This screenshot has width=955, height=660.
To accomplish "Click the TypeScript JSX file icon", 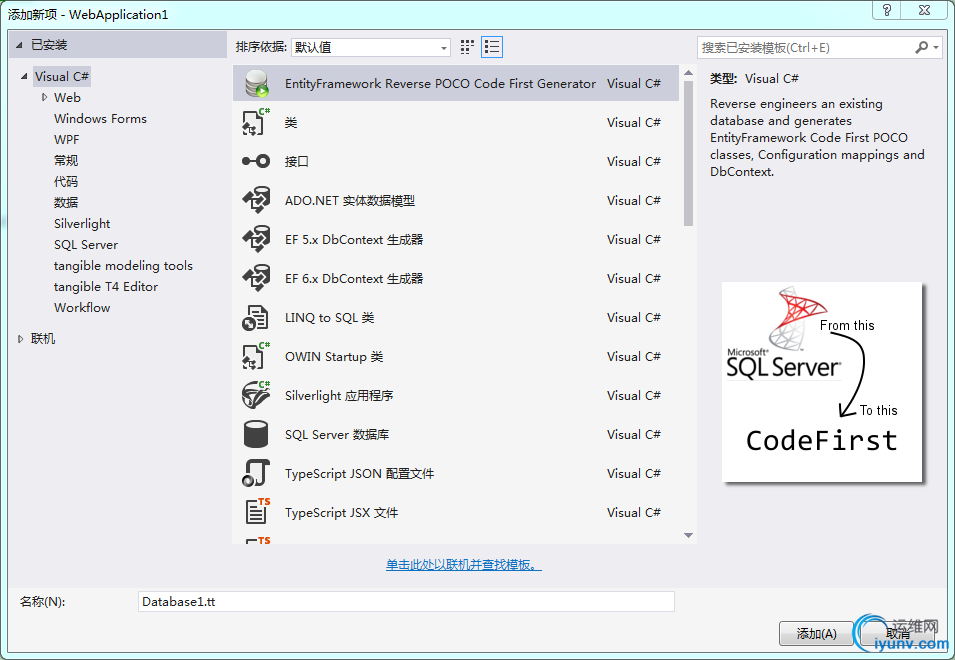I will (x=257, y=512).
